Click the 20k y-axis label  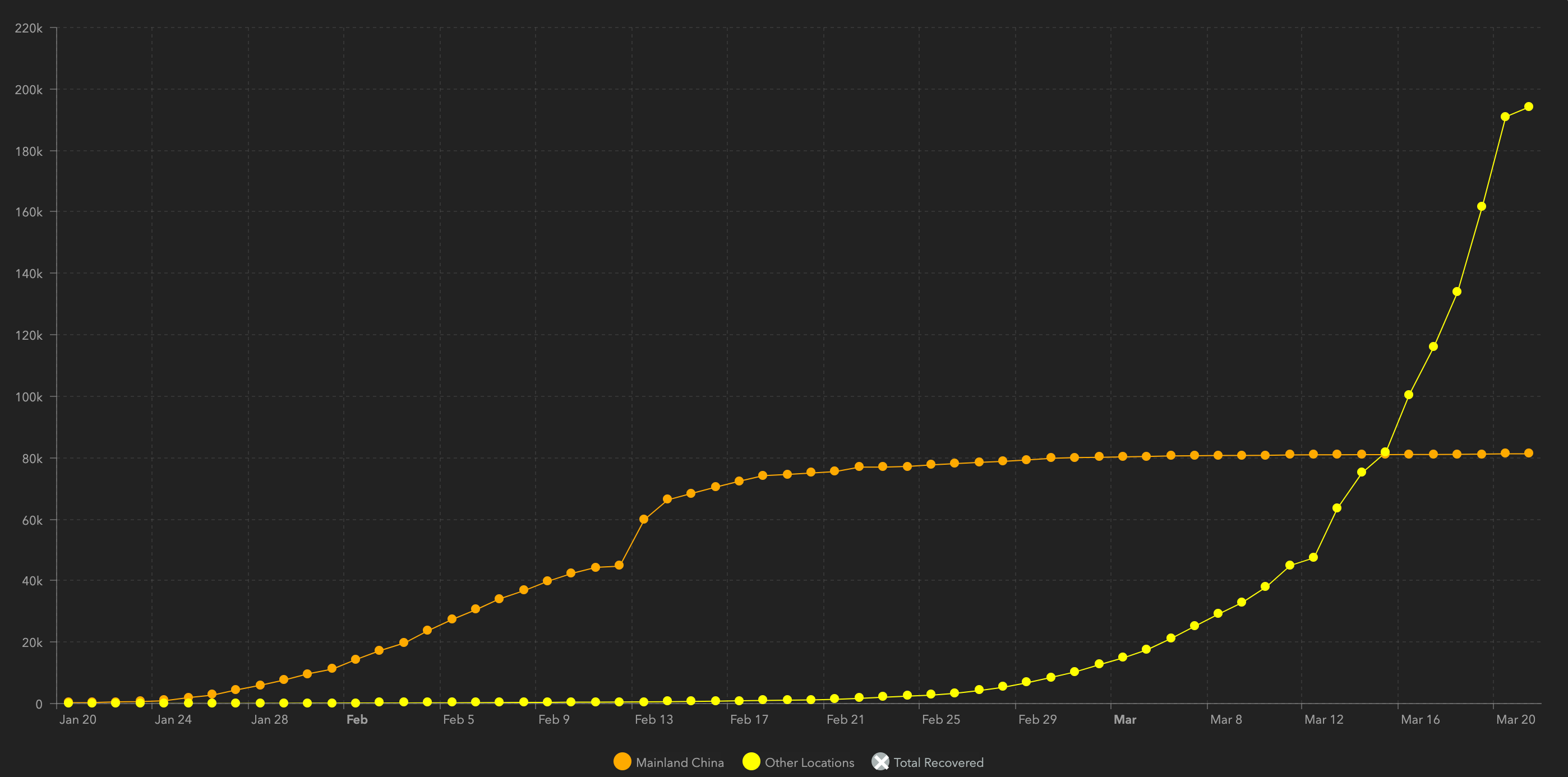click(x=33, y=642)
